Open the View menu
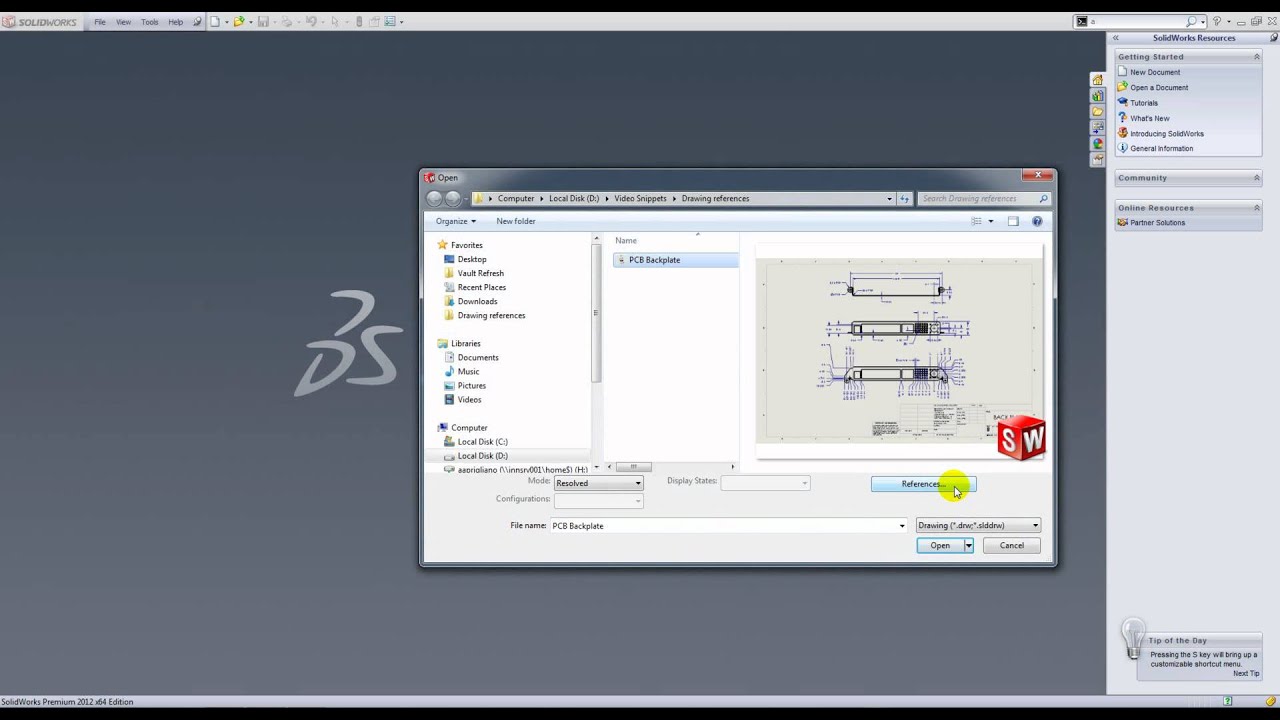This screenshot has height=720, width=1280. [123, 22]
